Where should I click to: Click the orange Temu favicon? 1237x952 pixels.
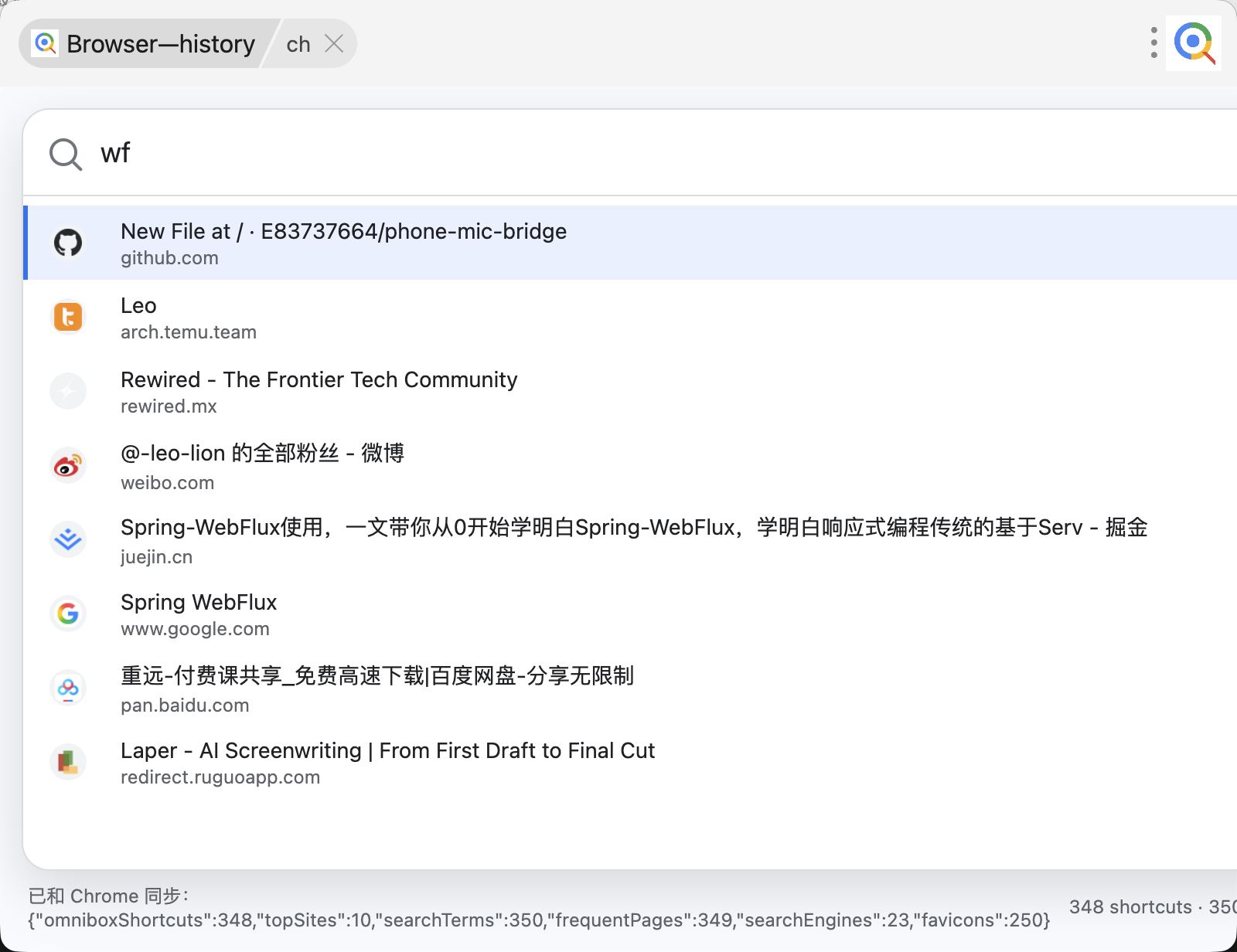(68, 317)
